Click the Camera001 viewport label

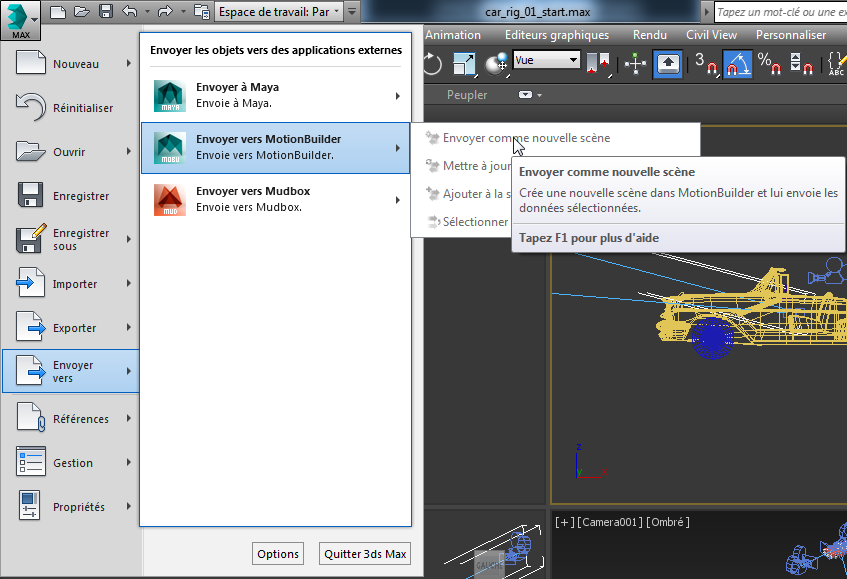pyautogui.click(x=610, y=522)
